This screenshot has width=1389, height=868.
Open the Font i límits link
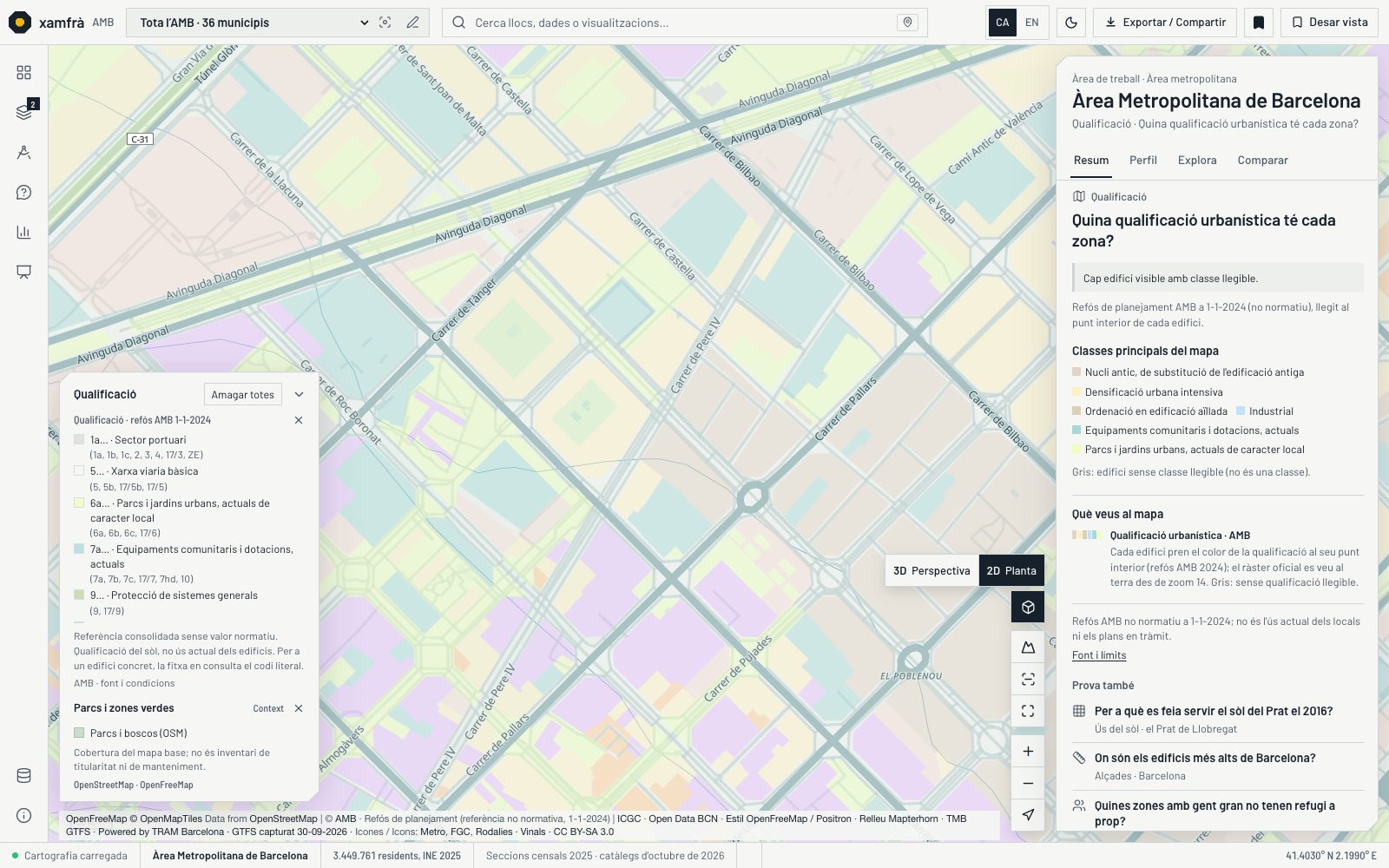(x=1099, y=655)
